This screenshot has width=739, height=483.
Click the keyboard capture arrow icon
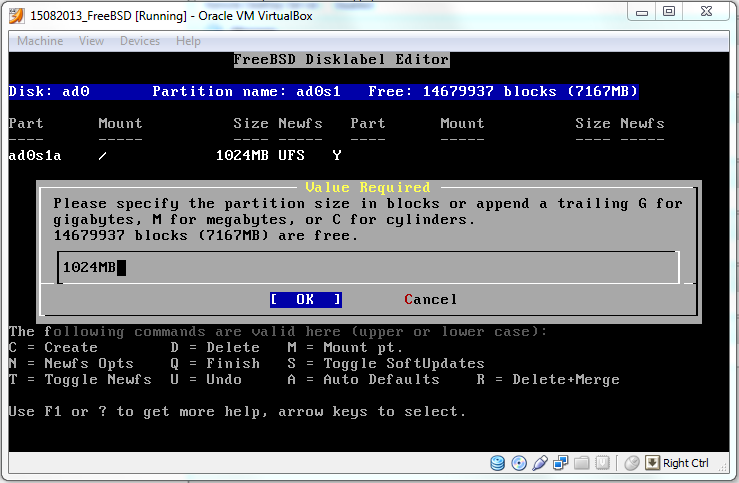(652, 463)
